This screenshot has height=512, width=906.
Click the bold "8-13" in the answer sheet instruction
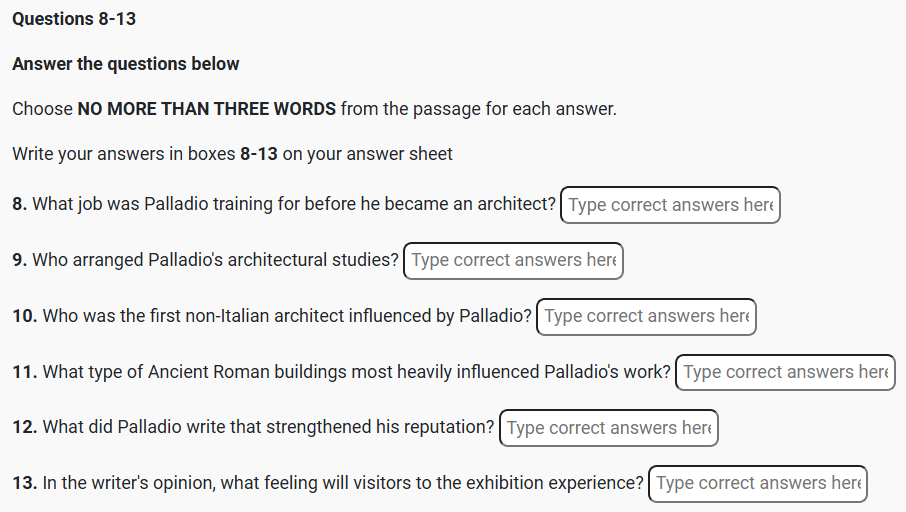pos(259,154)
